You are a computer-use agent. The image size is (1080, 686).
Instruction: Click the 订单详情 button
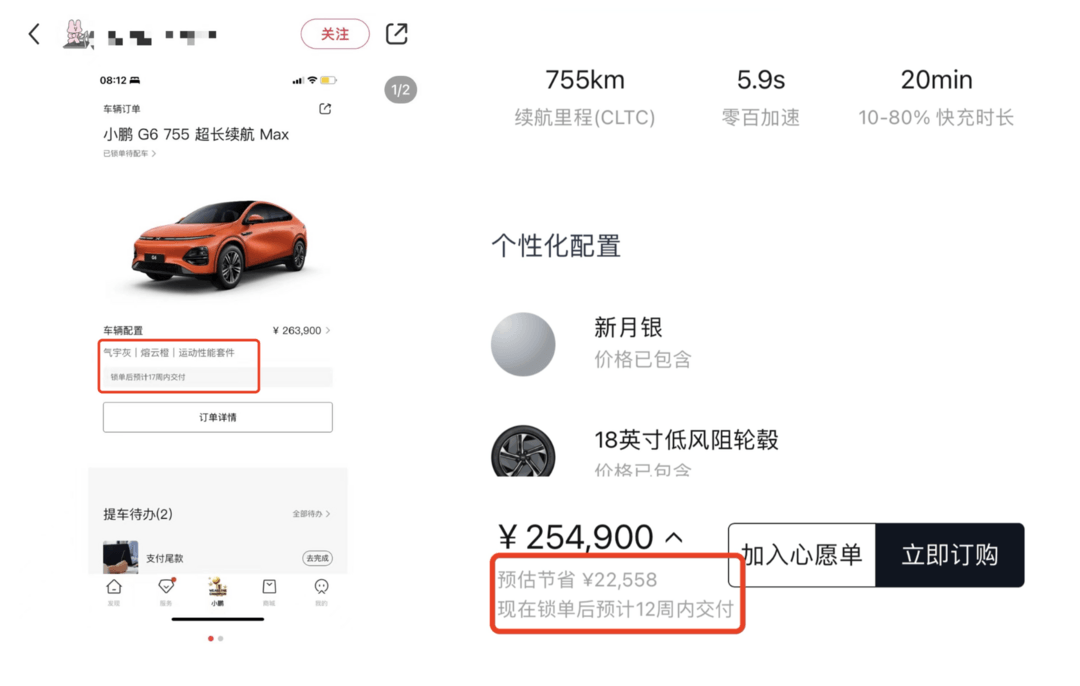(x=218, y=417)
